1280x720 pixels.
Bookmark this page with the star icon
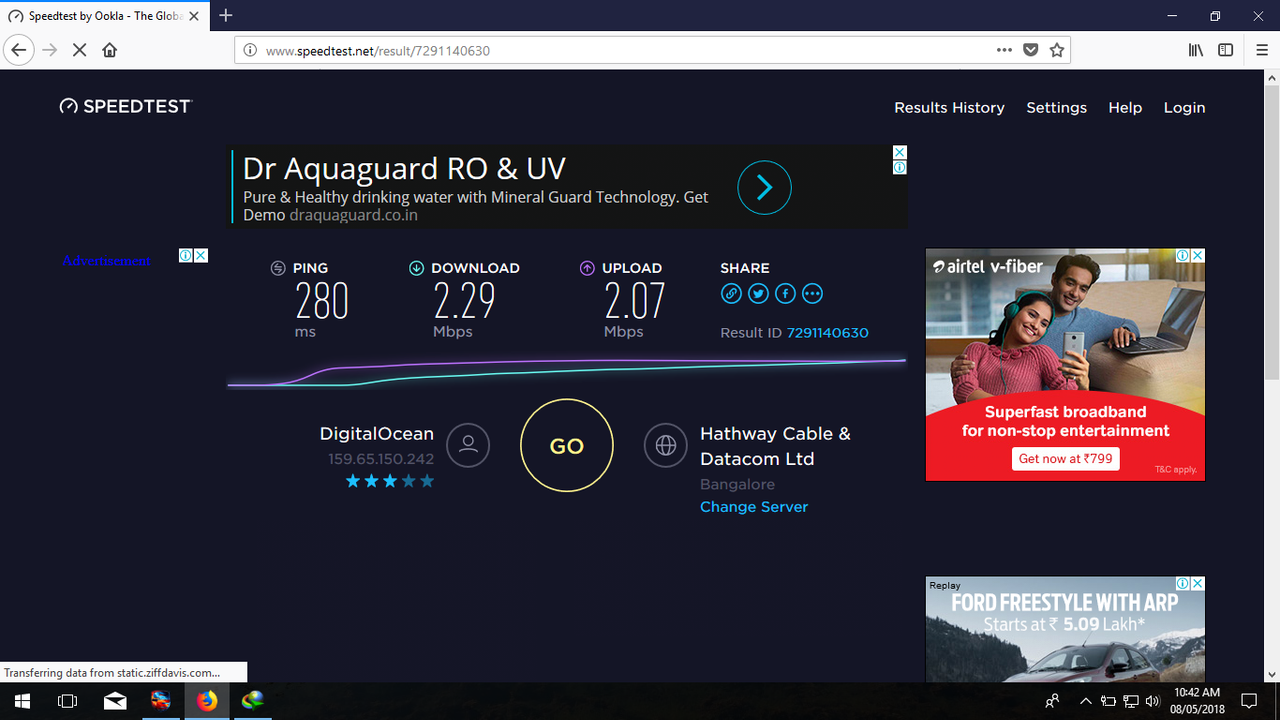click(1057, 49)
